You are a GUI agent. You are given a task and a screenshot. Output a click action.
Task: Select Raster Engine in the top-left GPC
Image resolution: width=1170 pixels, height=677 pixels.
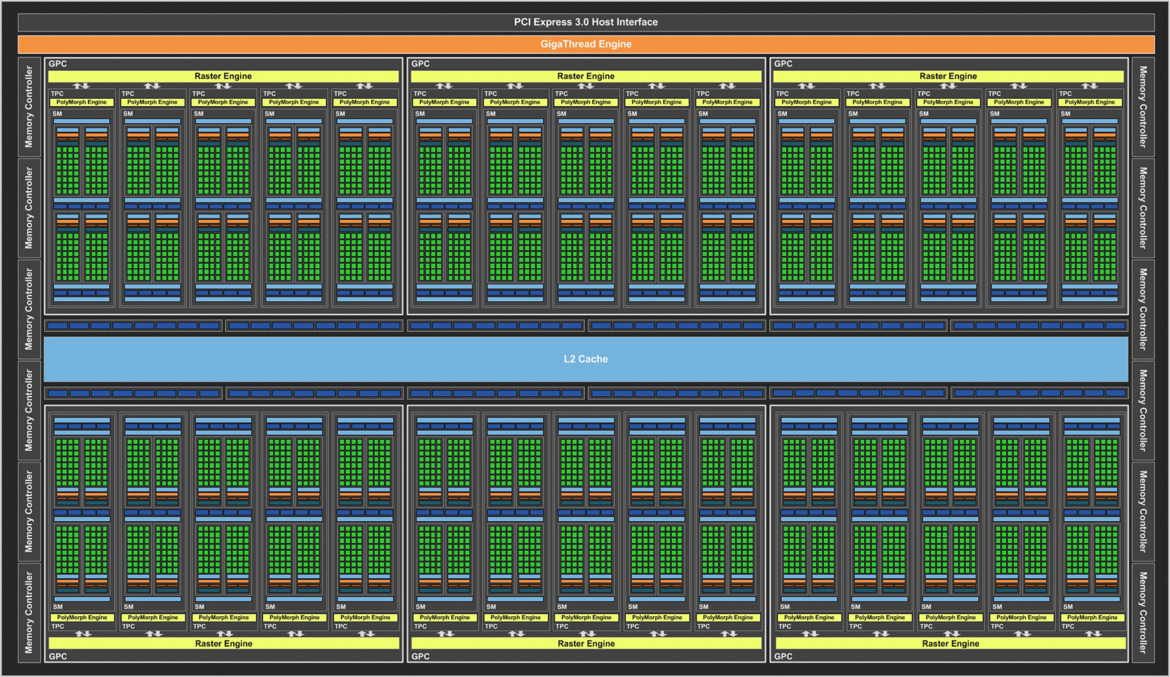coord(223,76)
